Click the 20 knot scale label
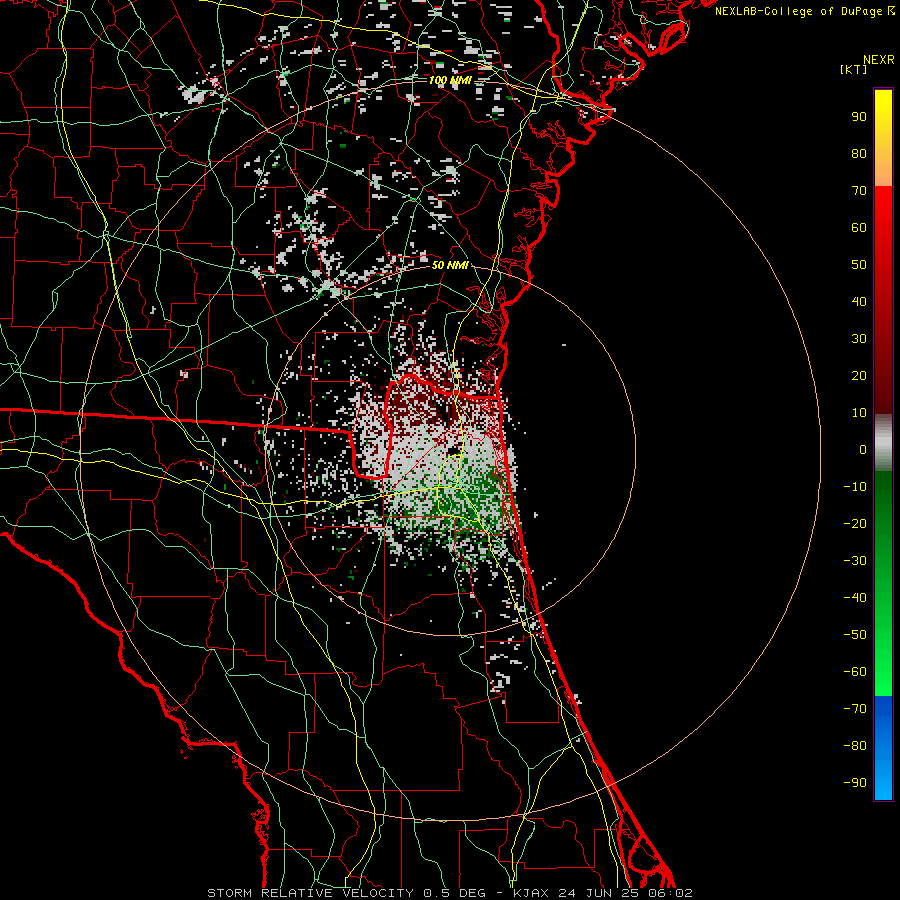The height and width of the screenshot is (900, 900). (x=859, y=375)
